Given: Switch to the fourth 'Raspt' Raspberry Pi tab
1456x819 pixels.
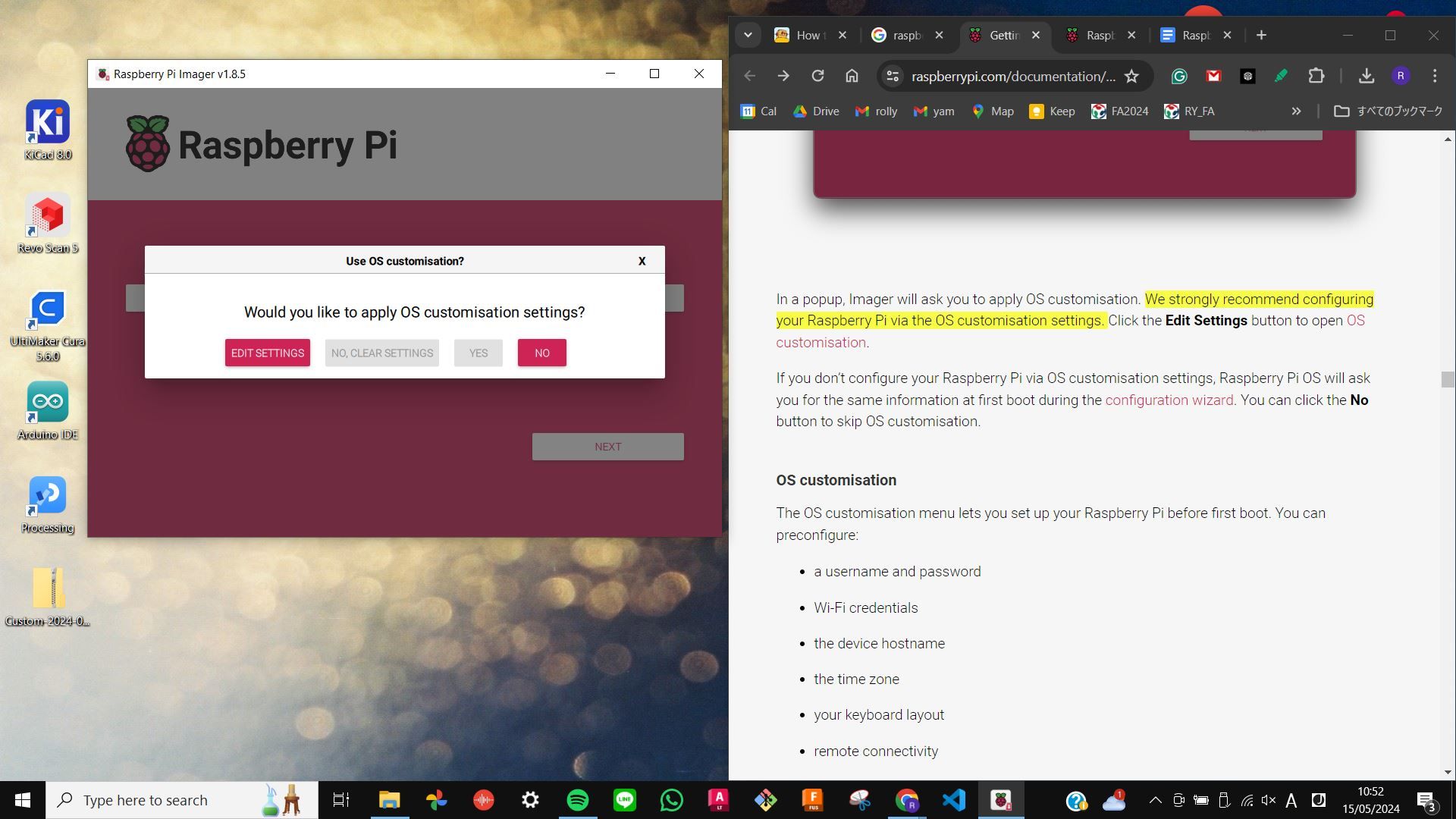Looking at the screenshot, I should point(1100,35).
